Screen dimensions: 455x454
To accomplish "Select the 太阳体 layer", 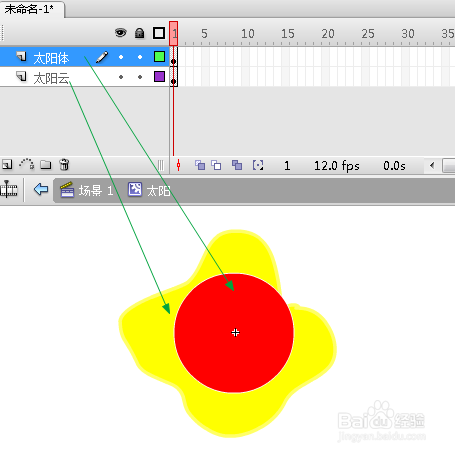I will (x=85, y=57).
